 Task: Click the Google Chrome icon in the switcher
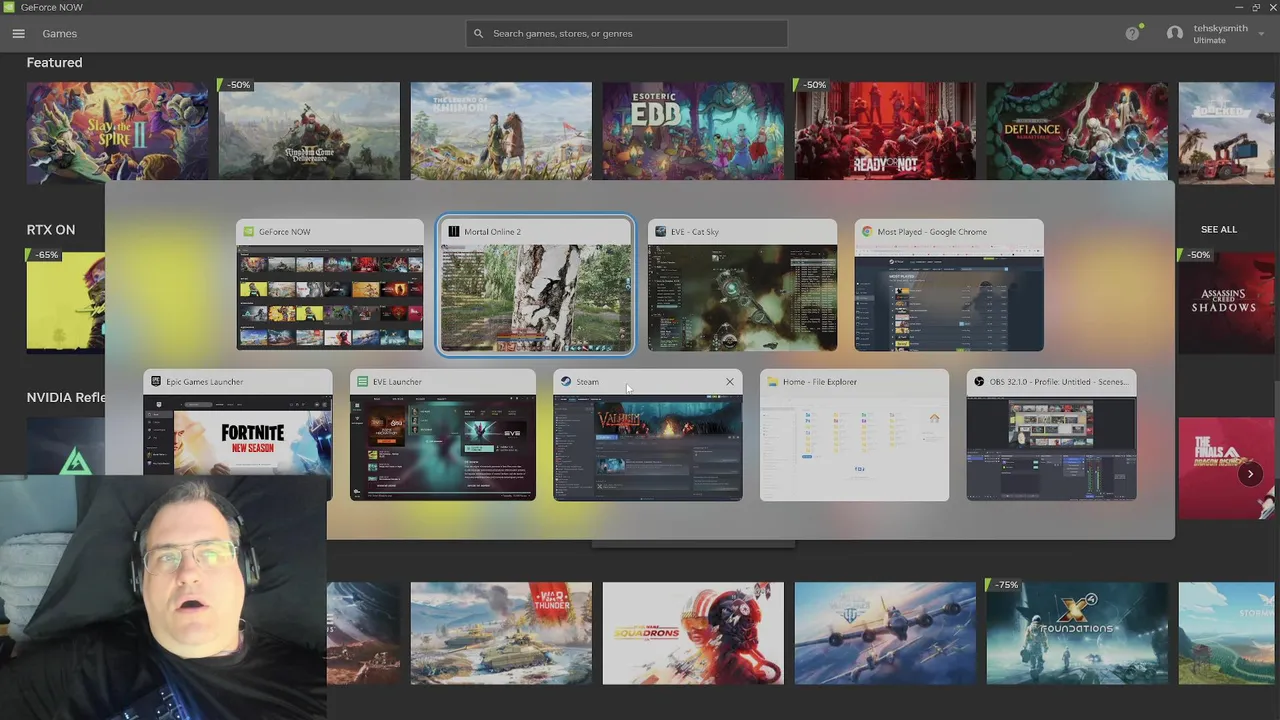(867, 231)
